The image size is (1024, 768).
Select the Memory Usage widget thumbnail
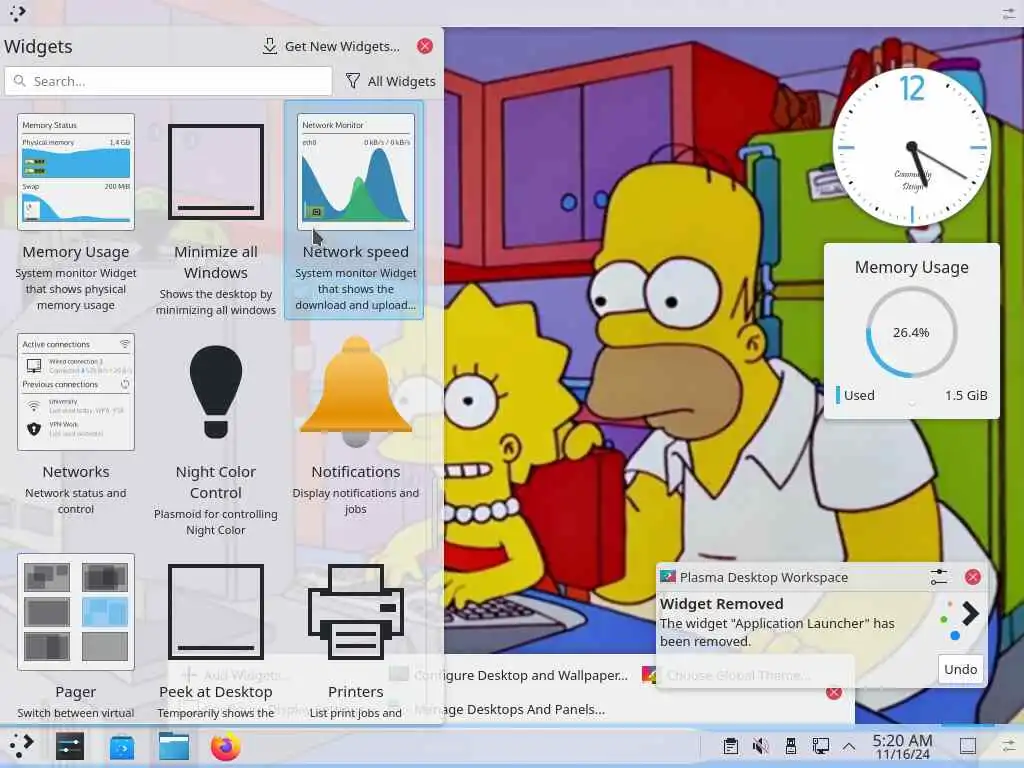tap(76, 172)
